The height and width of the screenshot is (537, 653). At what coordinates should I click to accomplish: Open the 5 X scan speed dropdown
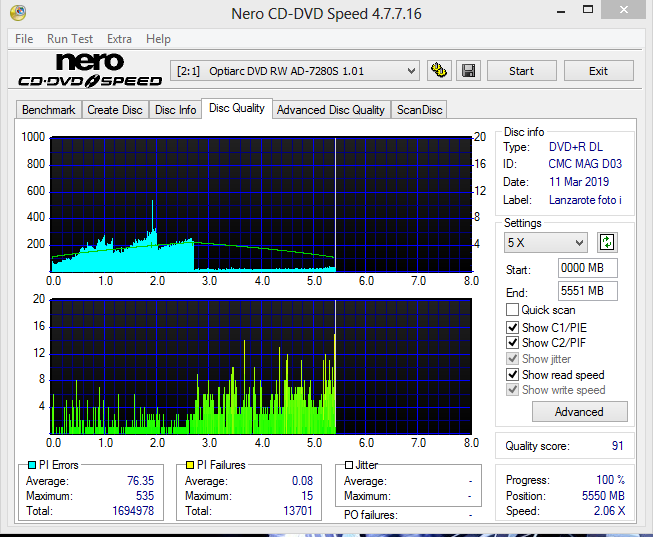pyautogui.click(x=546, y=242)
